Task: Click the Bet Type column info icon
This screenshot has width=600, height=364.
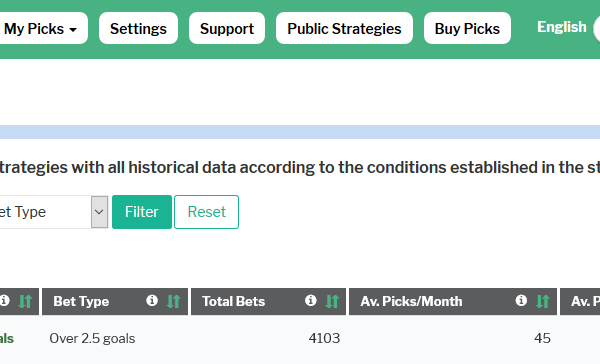Action: tap(152, 301)
